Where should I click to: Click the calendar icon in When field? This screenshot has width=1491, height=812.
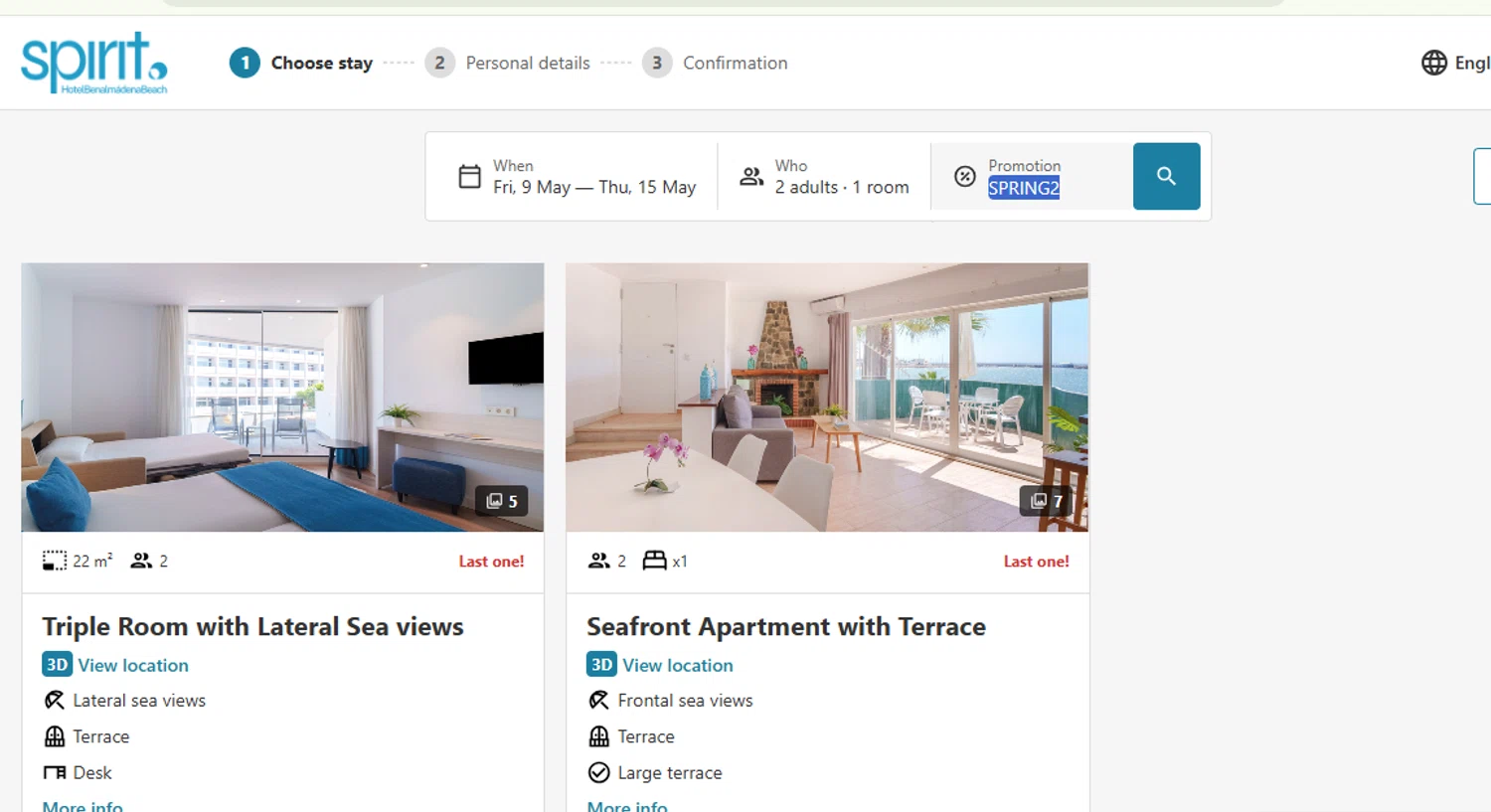(470, 177)
